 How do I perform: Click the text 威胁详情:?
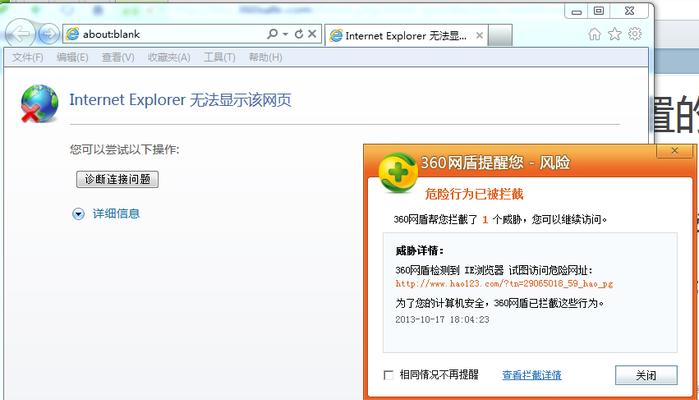click(x=419, y=251)
